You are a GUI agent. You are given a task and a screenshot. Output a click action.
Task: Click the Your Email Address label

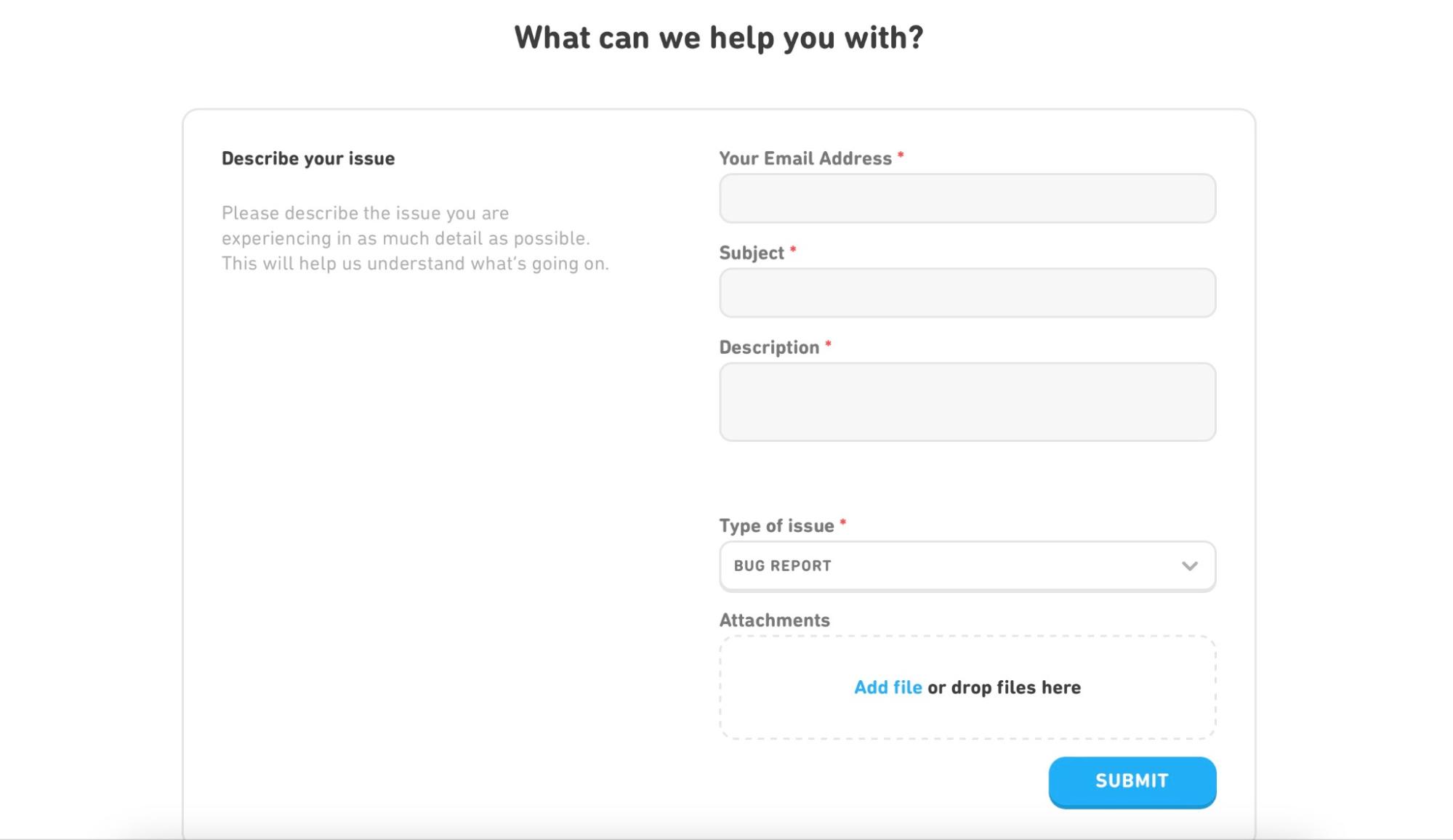[x=805, y=158]
